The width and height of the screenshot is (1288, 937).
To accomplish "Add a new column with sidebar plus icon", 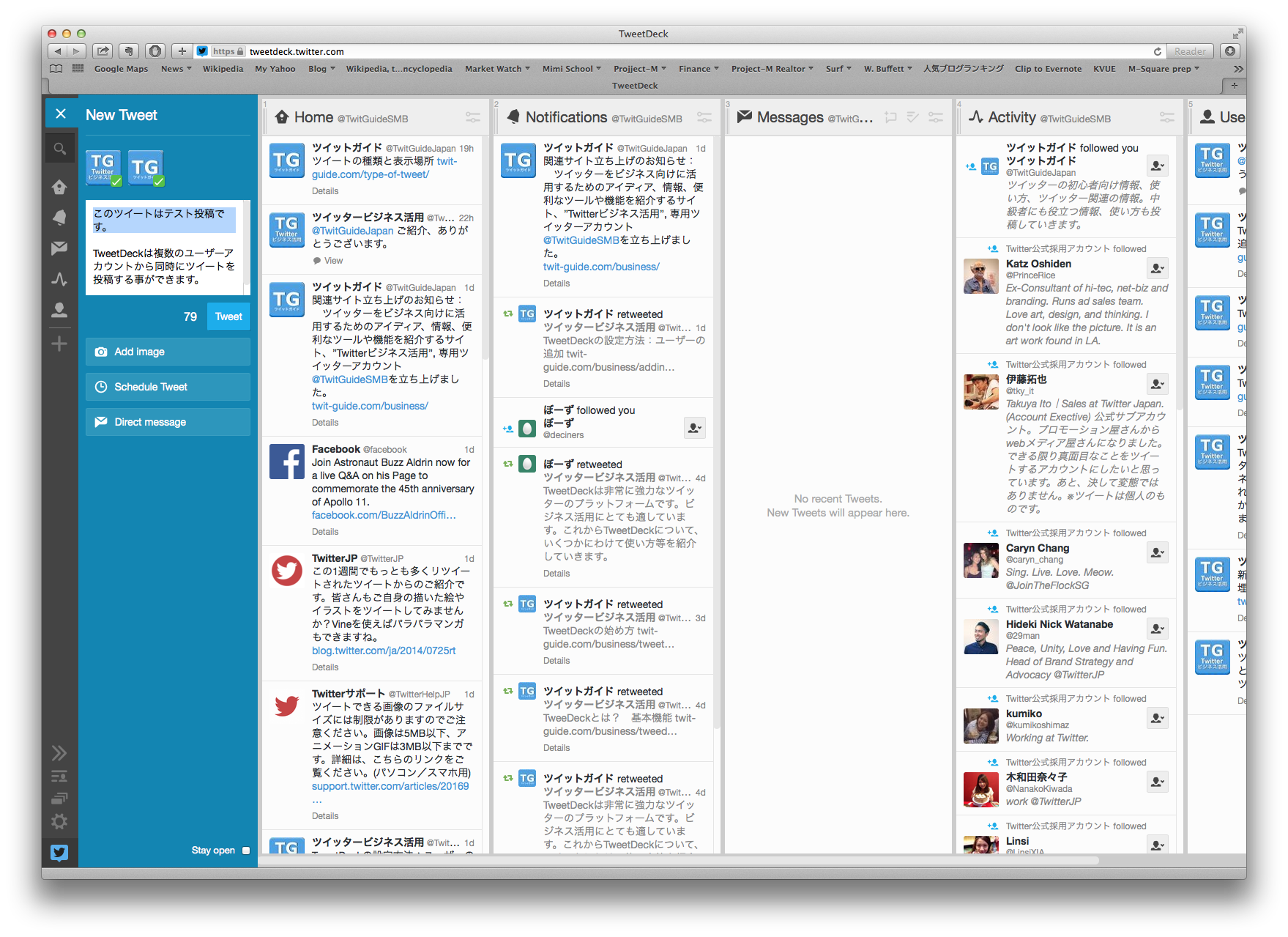I will [x=60, y=344].
